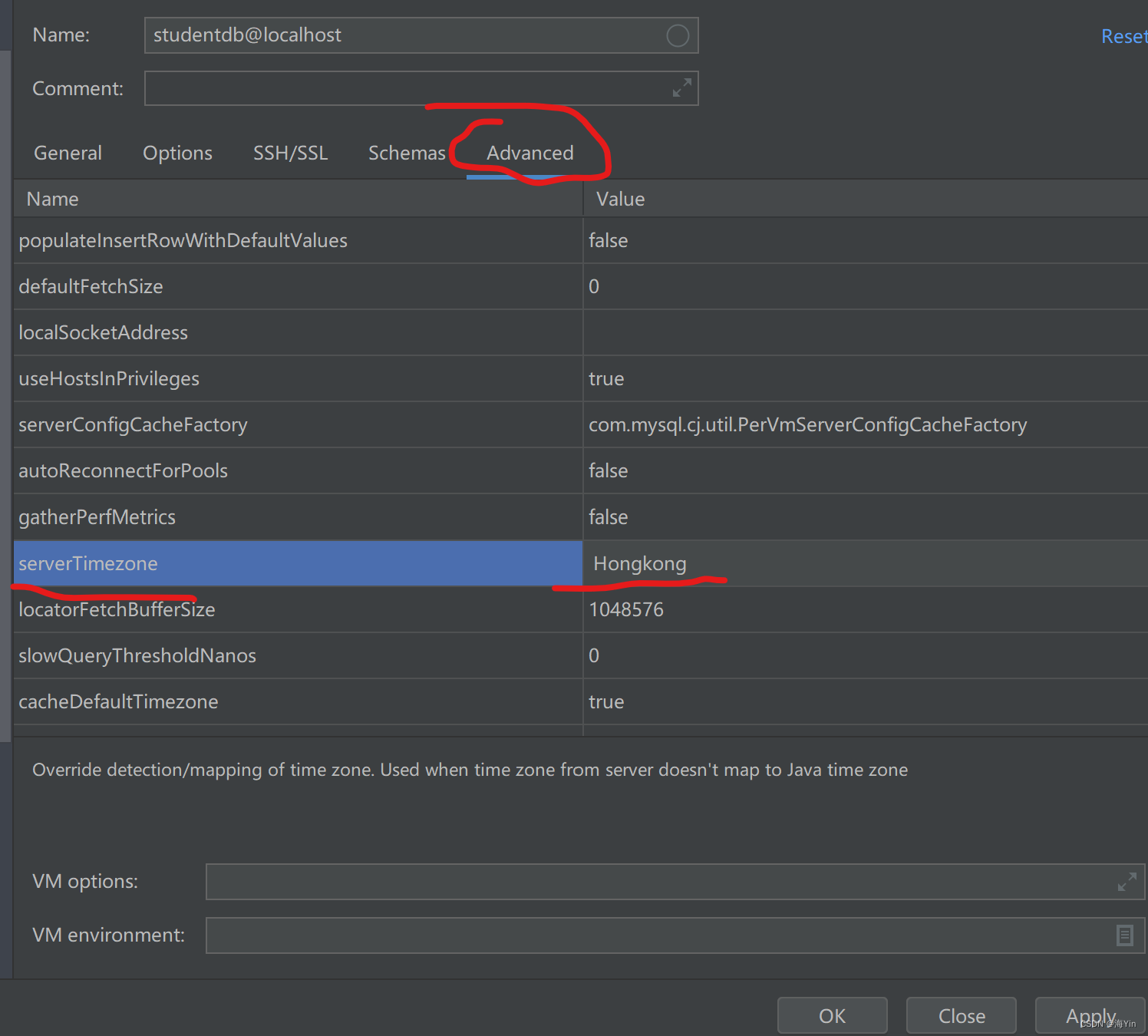This screenshot has width=1148, height=1036.
Task: Open VM environment variables list icon
Action: pyautogui.click(x=1125, y=935)
